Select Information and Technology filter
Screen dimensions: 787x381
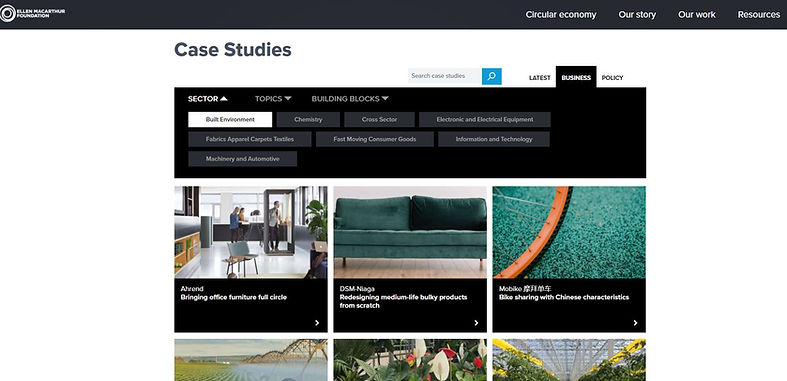point(494,139)
